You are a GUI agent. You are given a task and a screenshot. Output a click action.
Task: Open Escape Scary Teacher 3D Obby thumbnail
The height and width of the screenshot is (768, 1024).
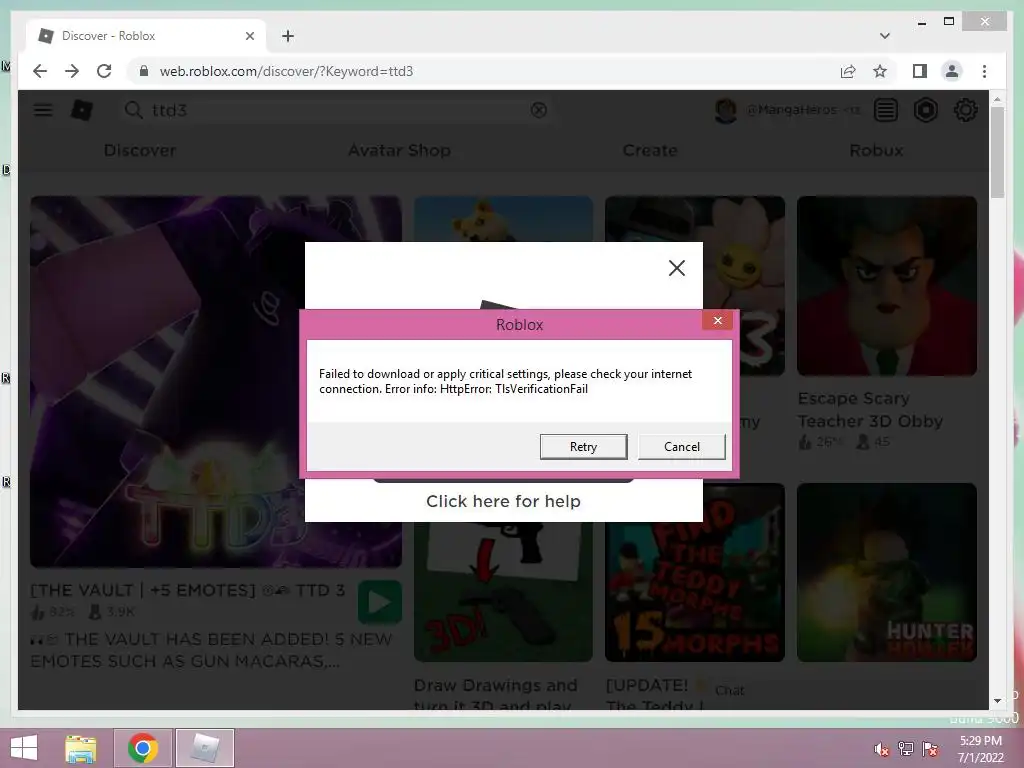(887, 285)
